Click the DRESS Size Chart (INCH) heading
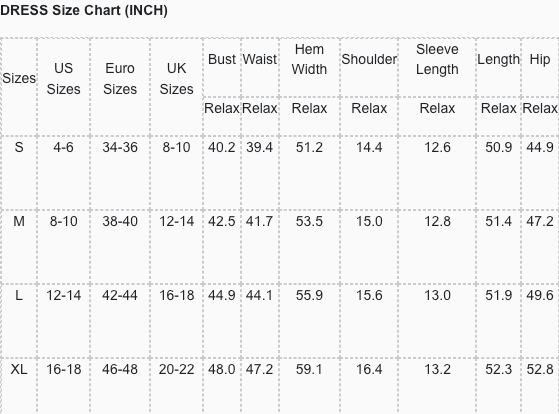Screen dimensions: 559x414 [x=84, y=10]
